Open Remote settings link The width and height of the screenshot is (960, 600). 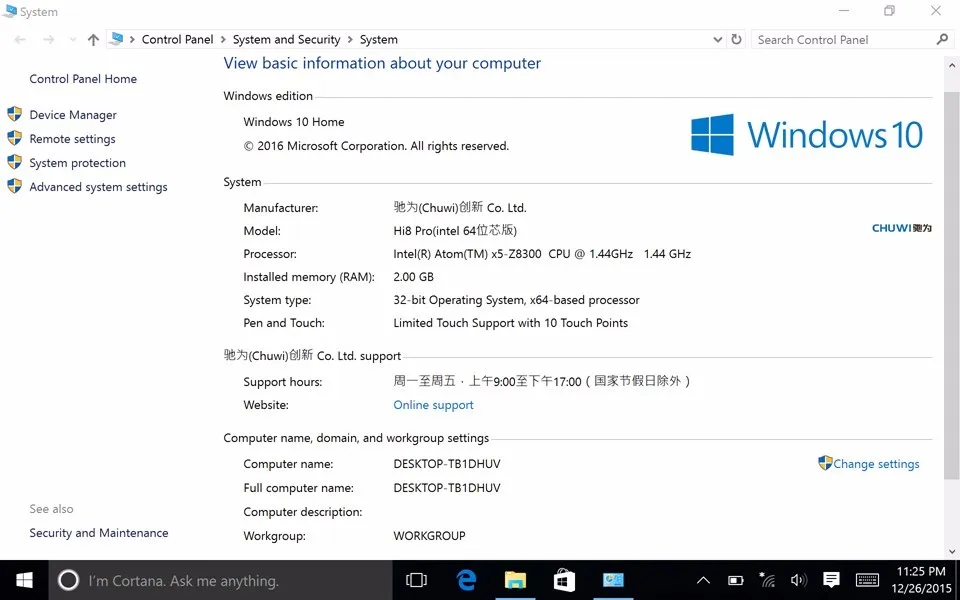72,139
